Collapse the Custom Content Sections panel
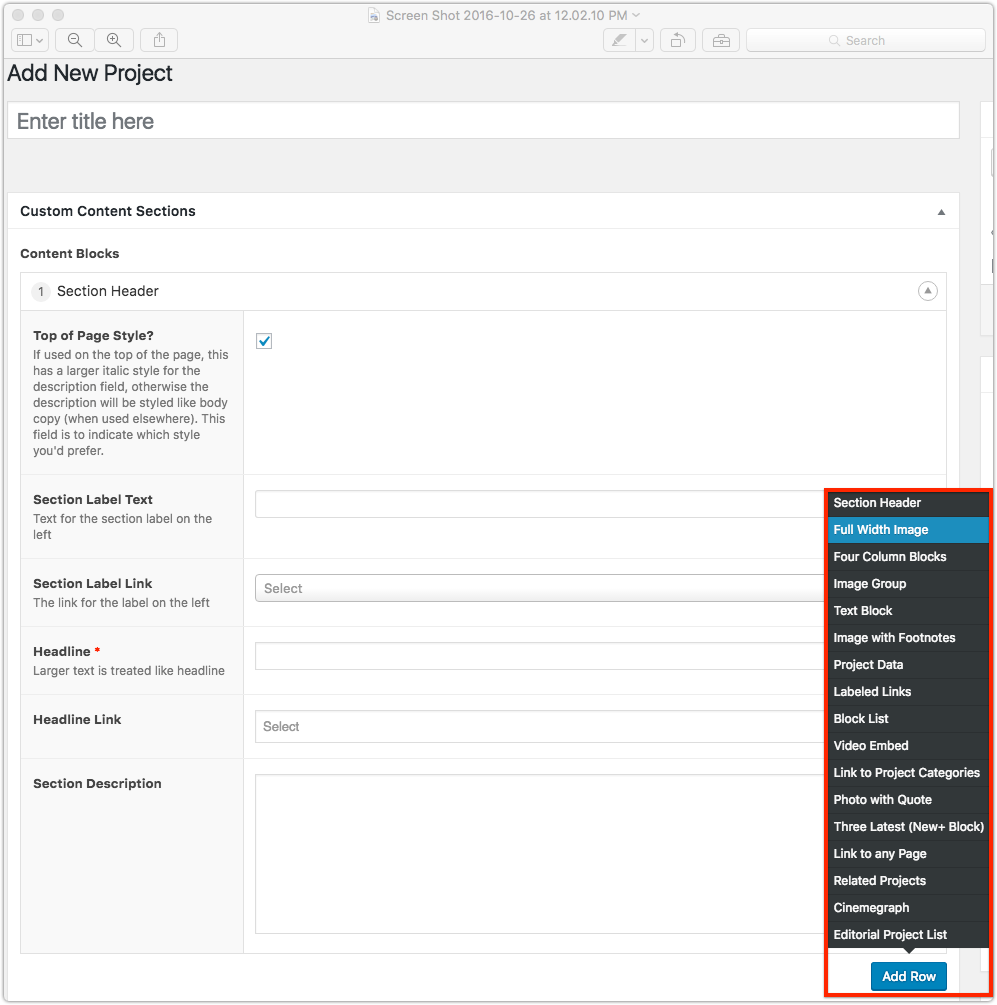Screen dimensions: 997x1005 [x=940, y=212]
